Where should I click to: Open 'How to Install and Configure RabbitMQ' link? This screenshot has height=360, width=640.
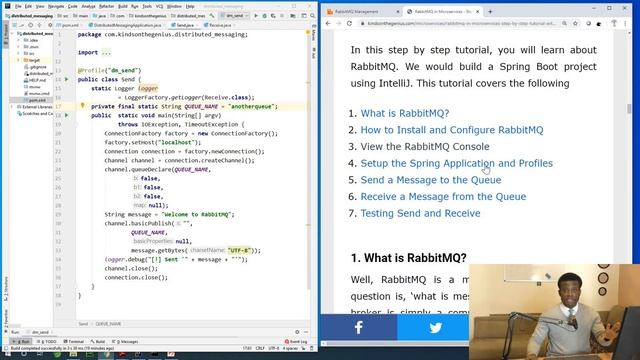[452, 130]
